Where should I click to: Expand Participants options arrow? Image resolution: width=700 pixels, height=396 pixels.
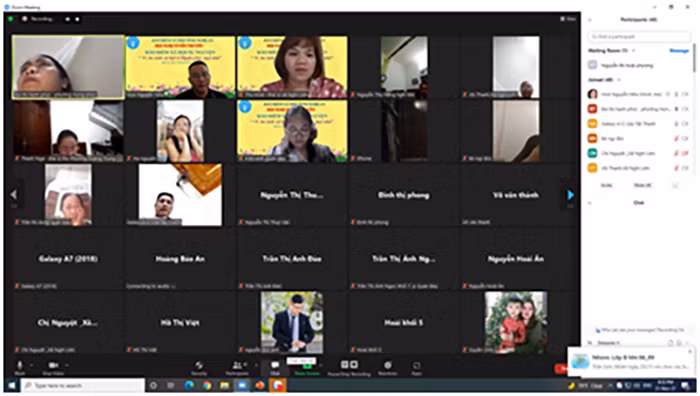coord(256,365)
